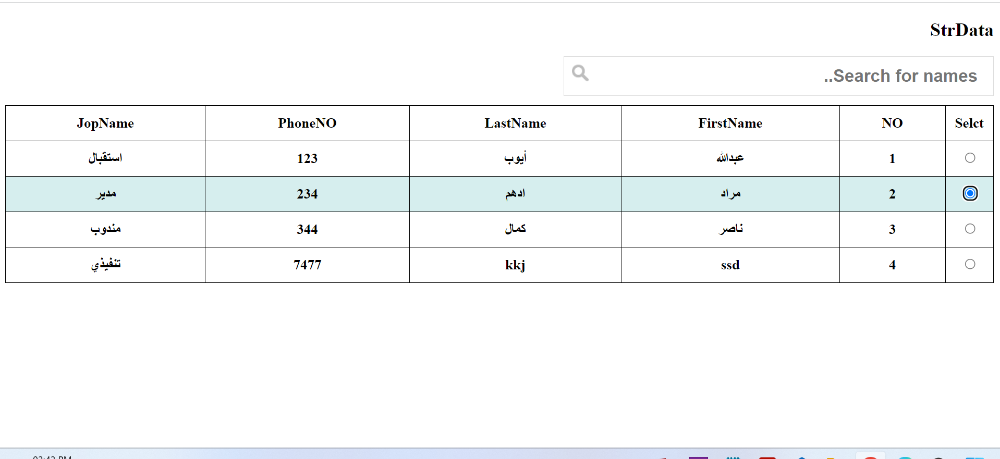Click the magnifying glass search icon
This screenshot has width=1000, height=459.
pos(580,74)
